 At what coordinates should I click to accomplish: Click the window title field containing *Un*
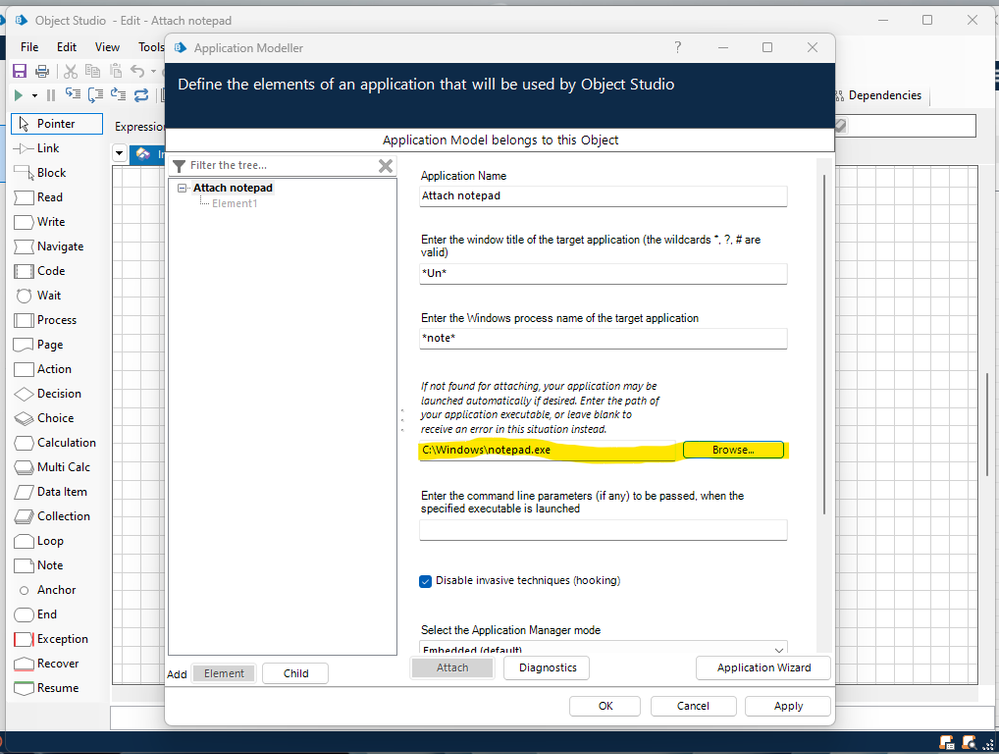603,274
